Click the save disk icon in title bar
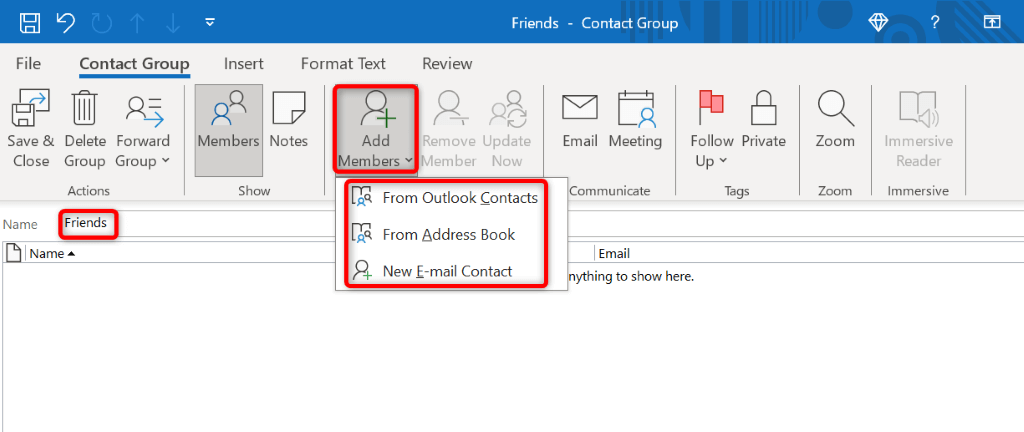1024x432 pixels. point(30,23)
